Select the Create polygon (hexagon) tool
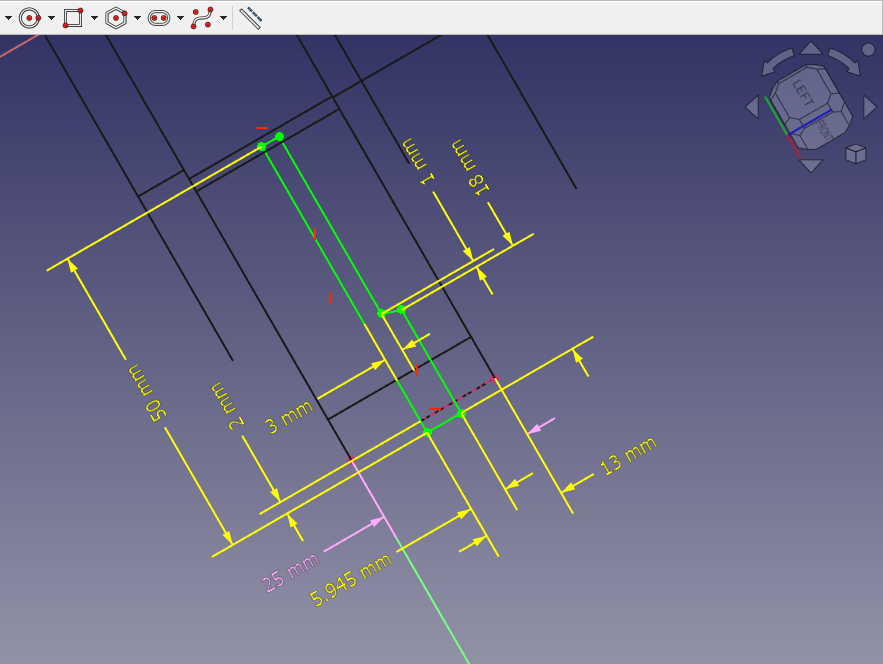Viewport: 883px width, 664px height. tap(116, 17)
